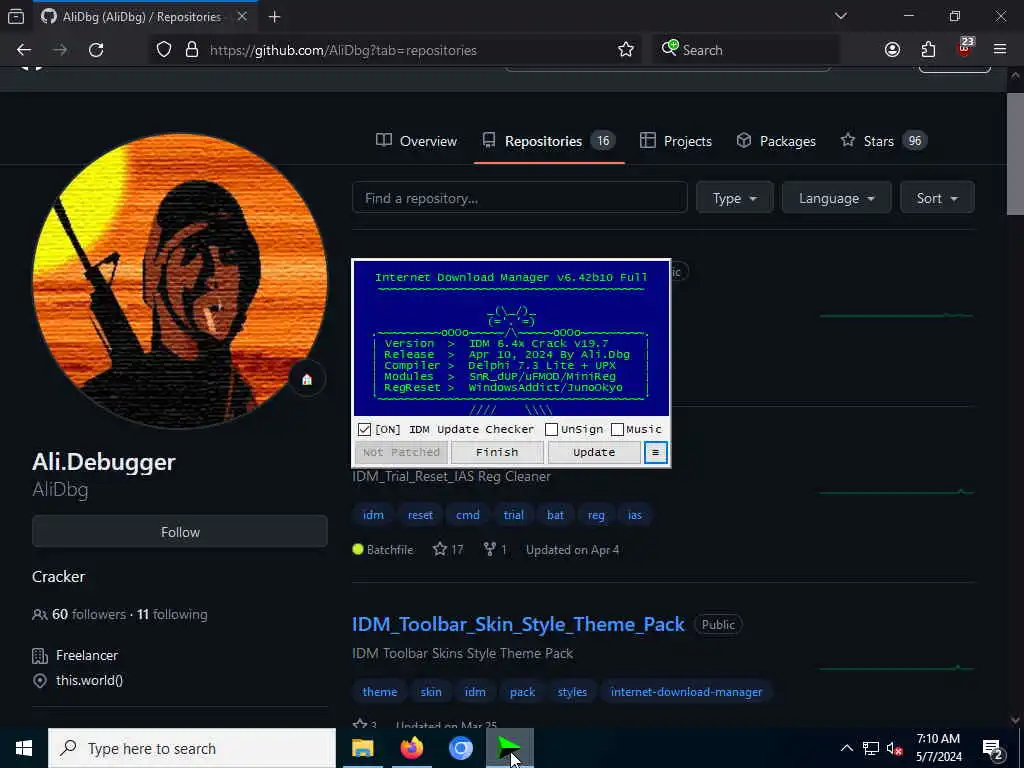The width and height of the screenshot is (1024, 768).
Task: Open the 11 following link
Action: point(172,615)
